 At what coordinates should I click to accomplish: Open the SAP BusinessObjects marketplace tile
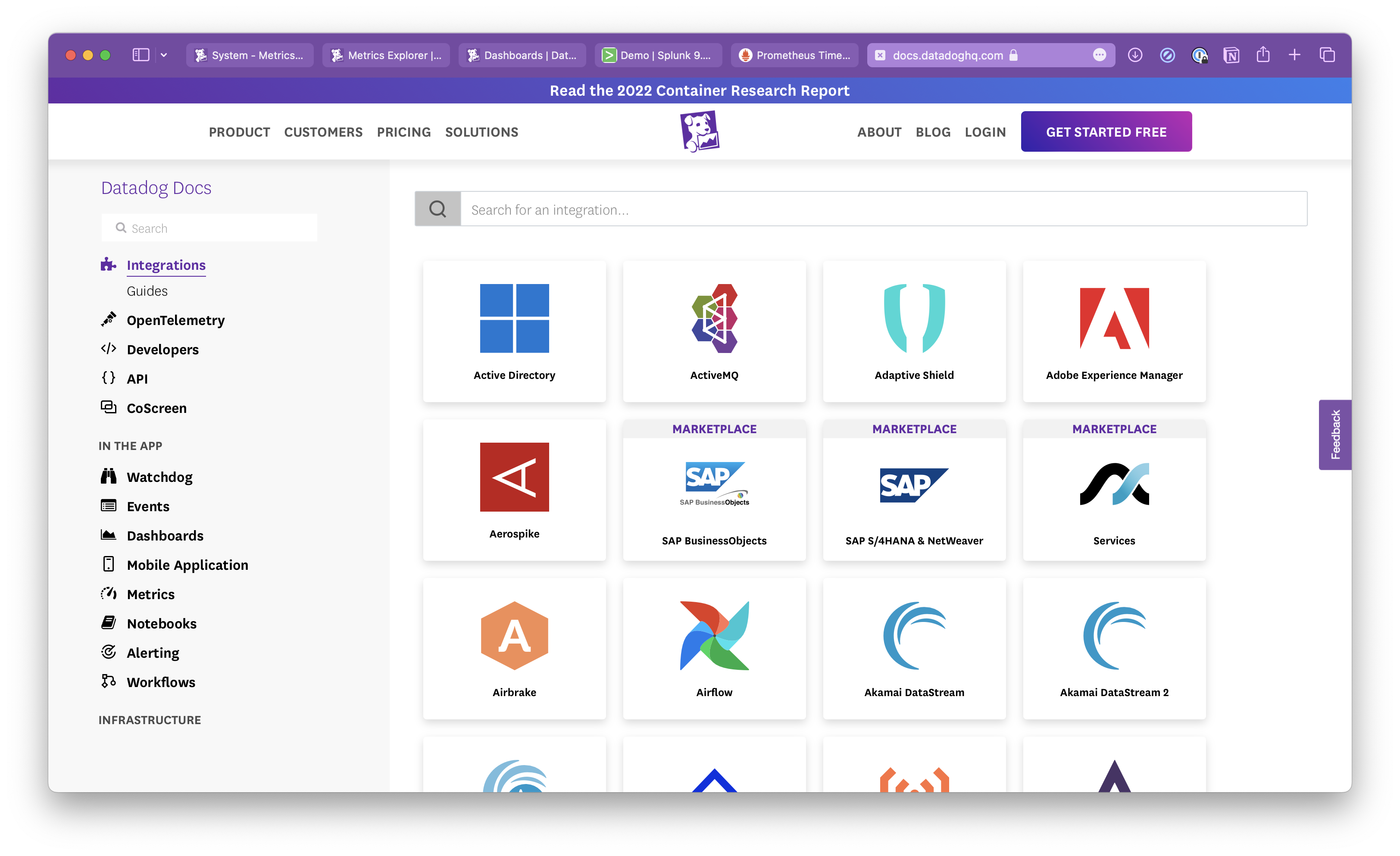click(714, 490)
